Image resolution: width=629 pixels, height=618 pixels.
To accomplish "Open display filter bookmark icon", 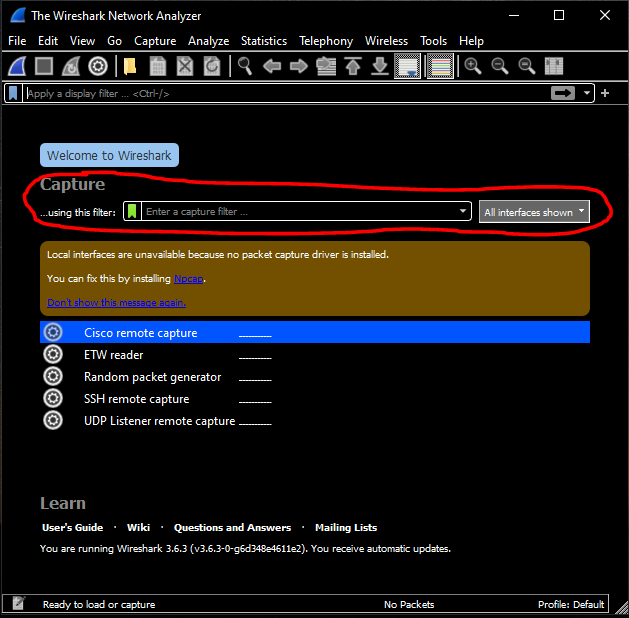I will click(13, 93).
